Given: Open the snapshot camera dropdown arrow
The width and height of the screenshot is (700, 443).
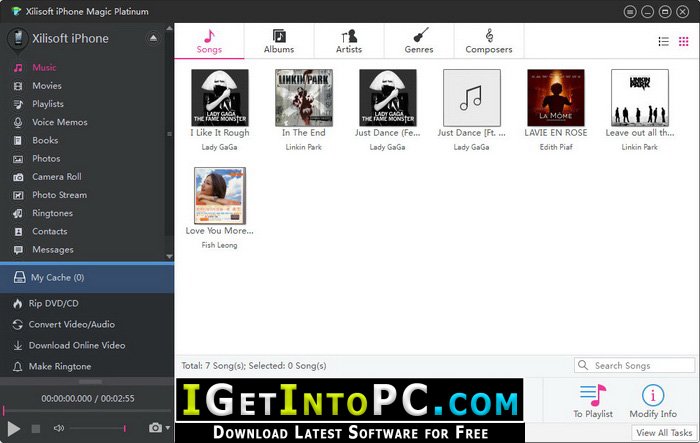Looking at the screenshot, I should pos(167,428).
